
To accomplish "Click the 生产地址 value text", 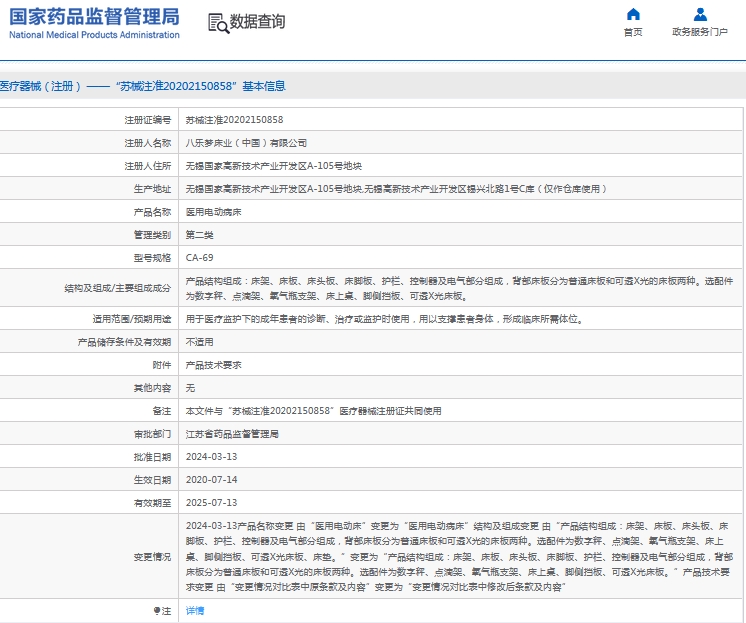I will click(x=397, y=189).
